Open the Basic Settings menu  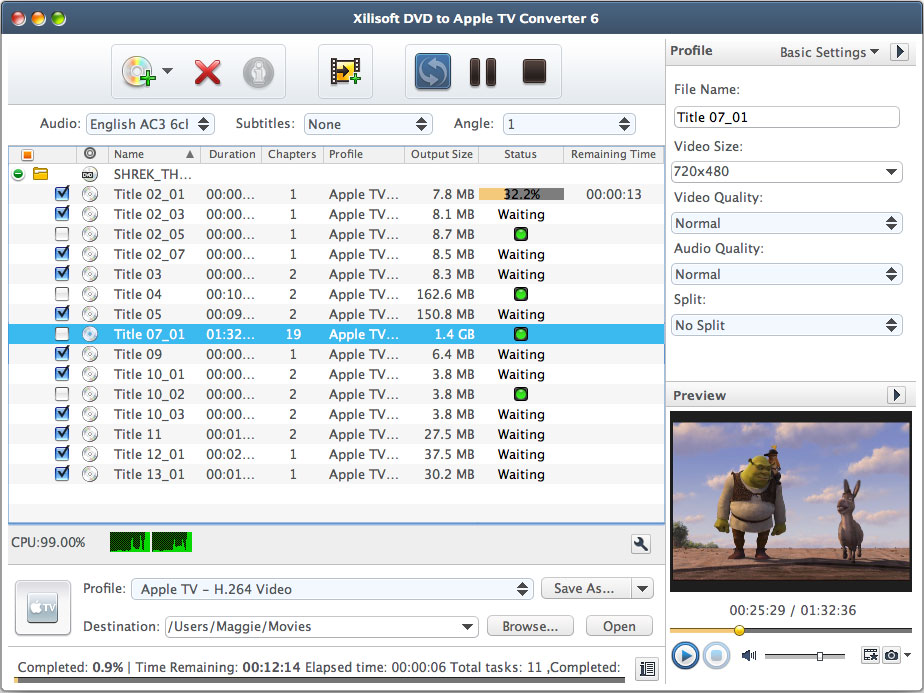click(x=828, y=52)
